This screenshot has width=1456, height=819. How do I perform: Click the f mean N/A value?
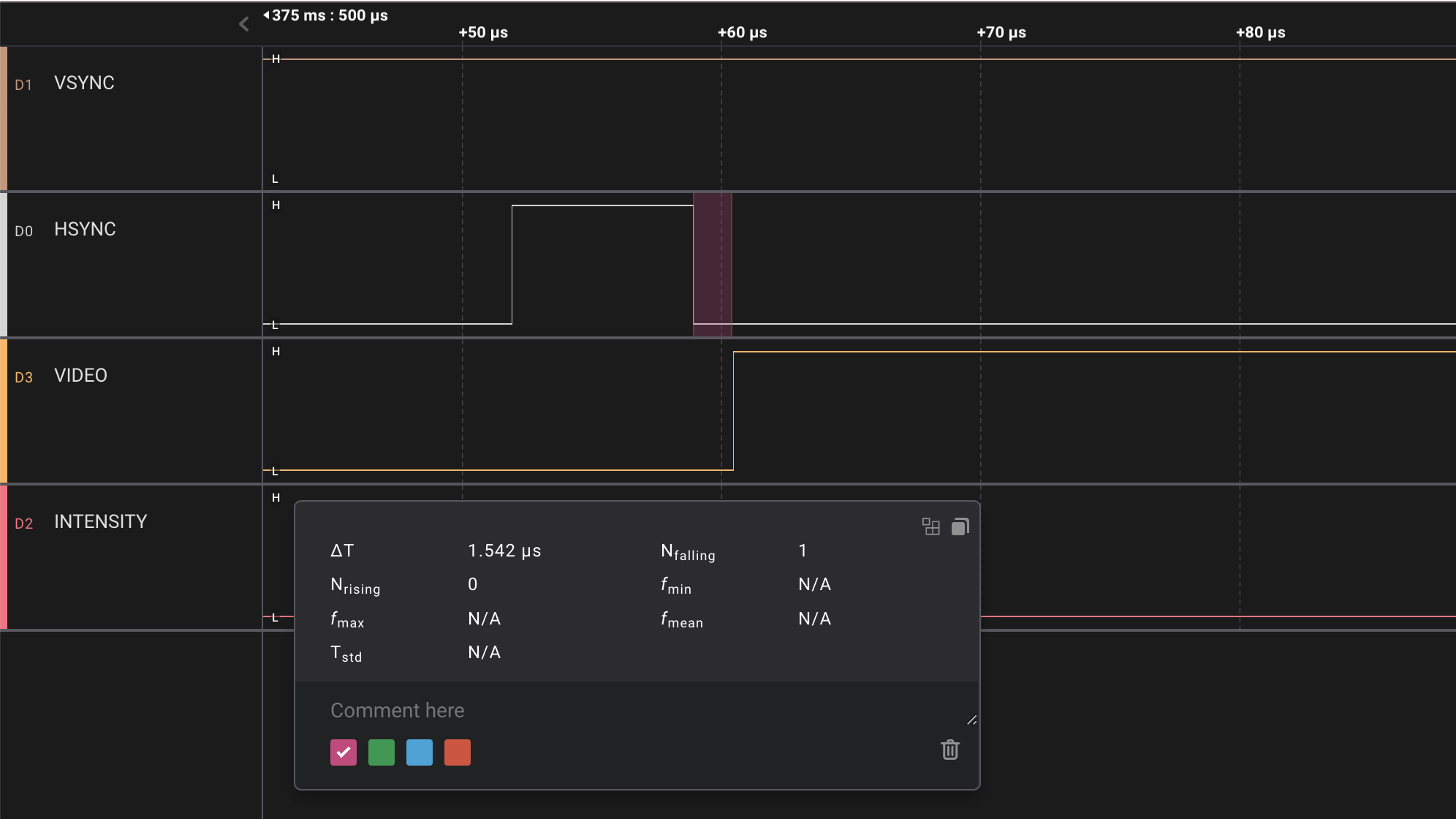click(x=815, y=619)
